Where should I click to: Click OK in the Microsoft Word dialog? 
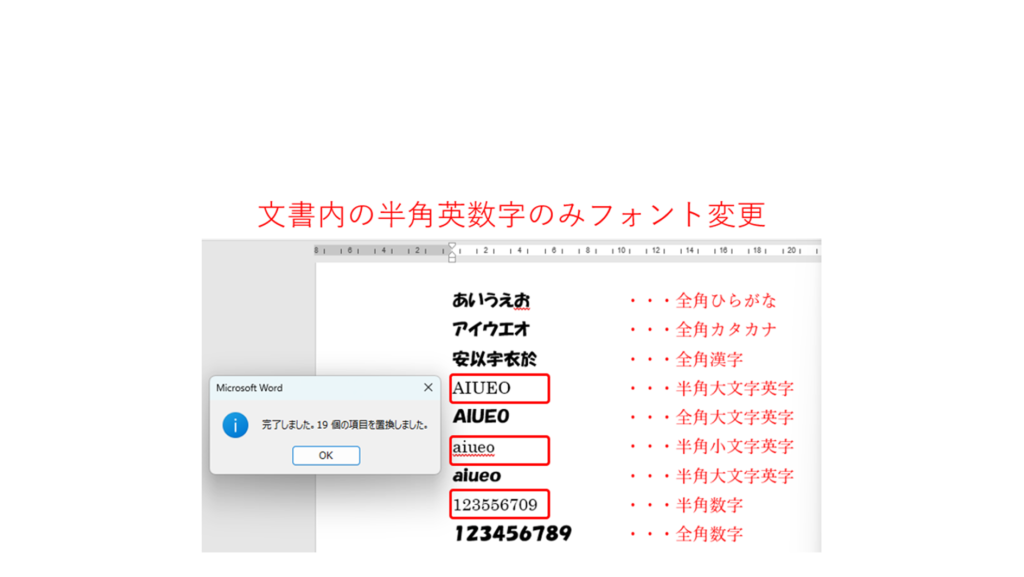tap(326, 456)
